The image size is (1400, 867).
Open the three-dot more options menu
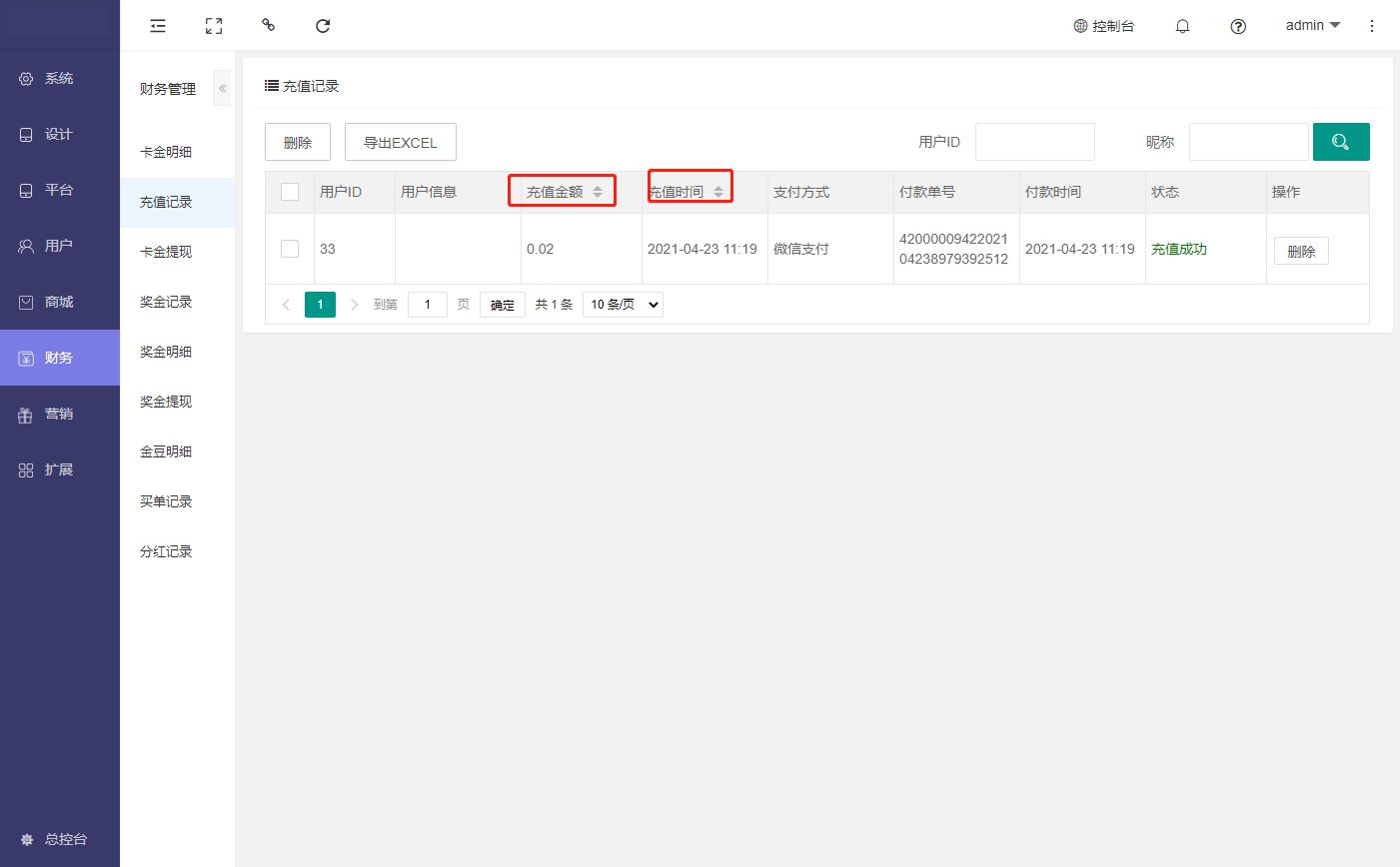tap(1372, 26)
